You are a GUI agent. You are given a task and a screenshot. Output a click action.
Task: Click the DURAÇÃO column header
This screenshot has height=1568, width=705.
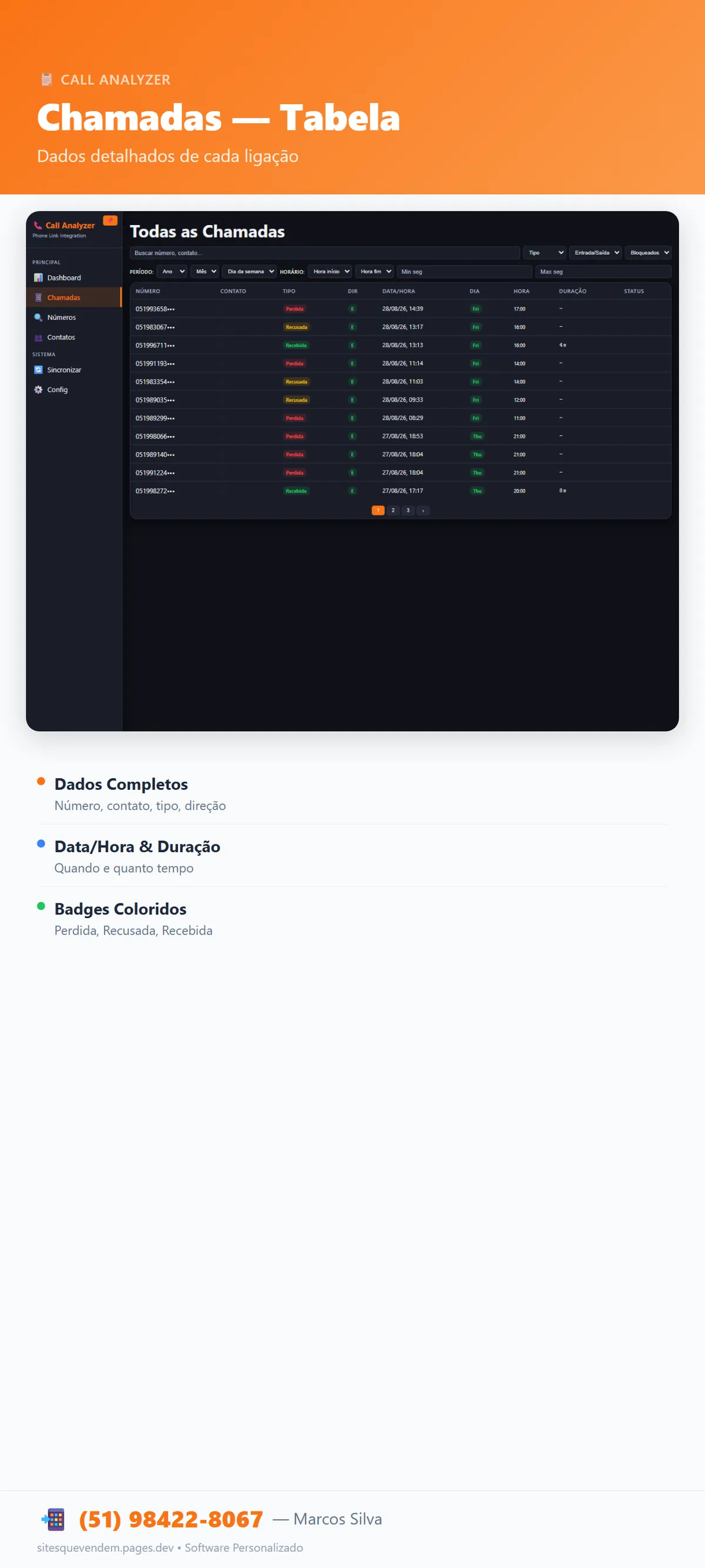(x=572, y=291)
